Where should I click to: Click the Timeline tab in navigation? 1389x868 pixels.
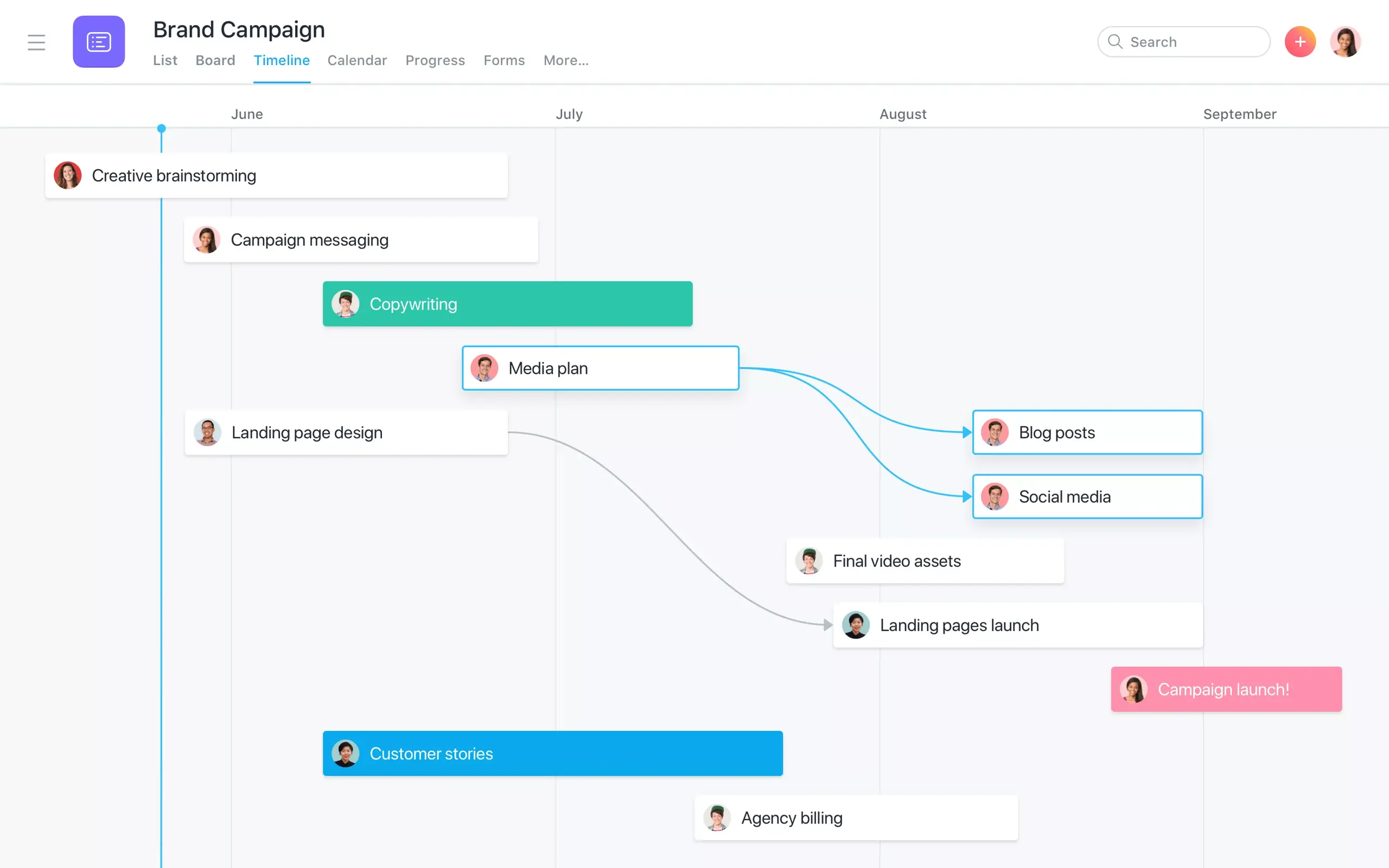[x=281, y=60]
